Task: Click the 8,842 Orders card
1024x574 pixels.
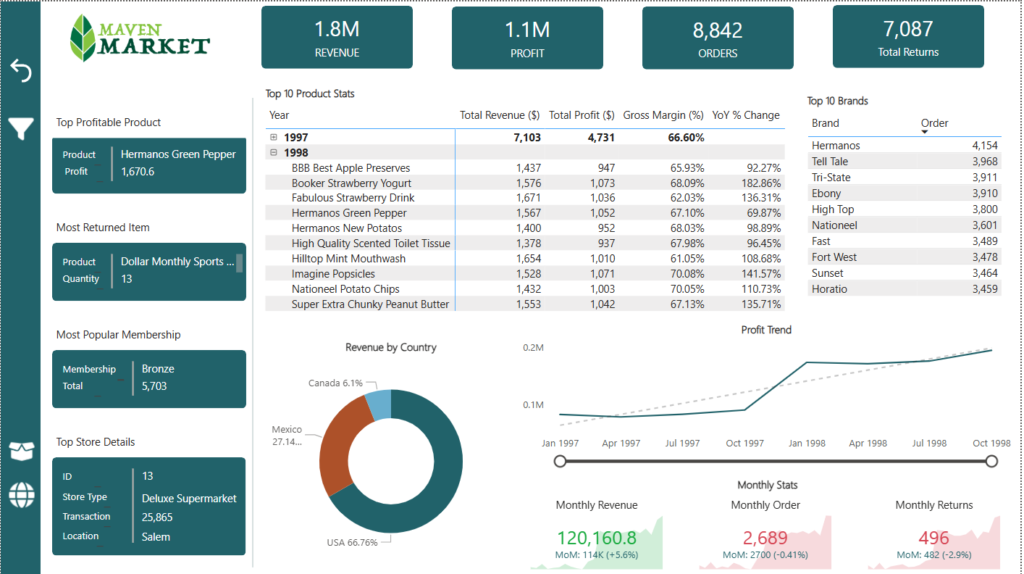Action: (x=718, y=38)
